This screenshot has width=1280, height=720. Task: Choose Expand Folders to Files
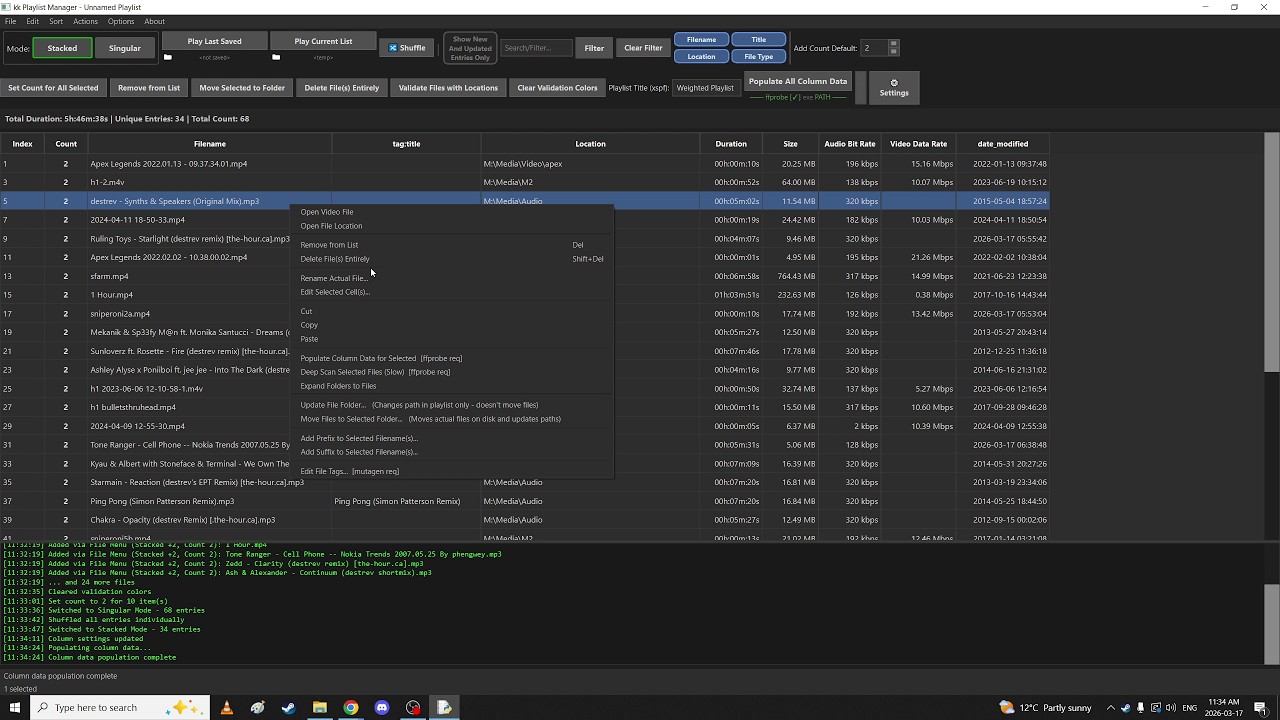[451, 386]
